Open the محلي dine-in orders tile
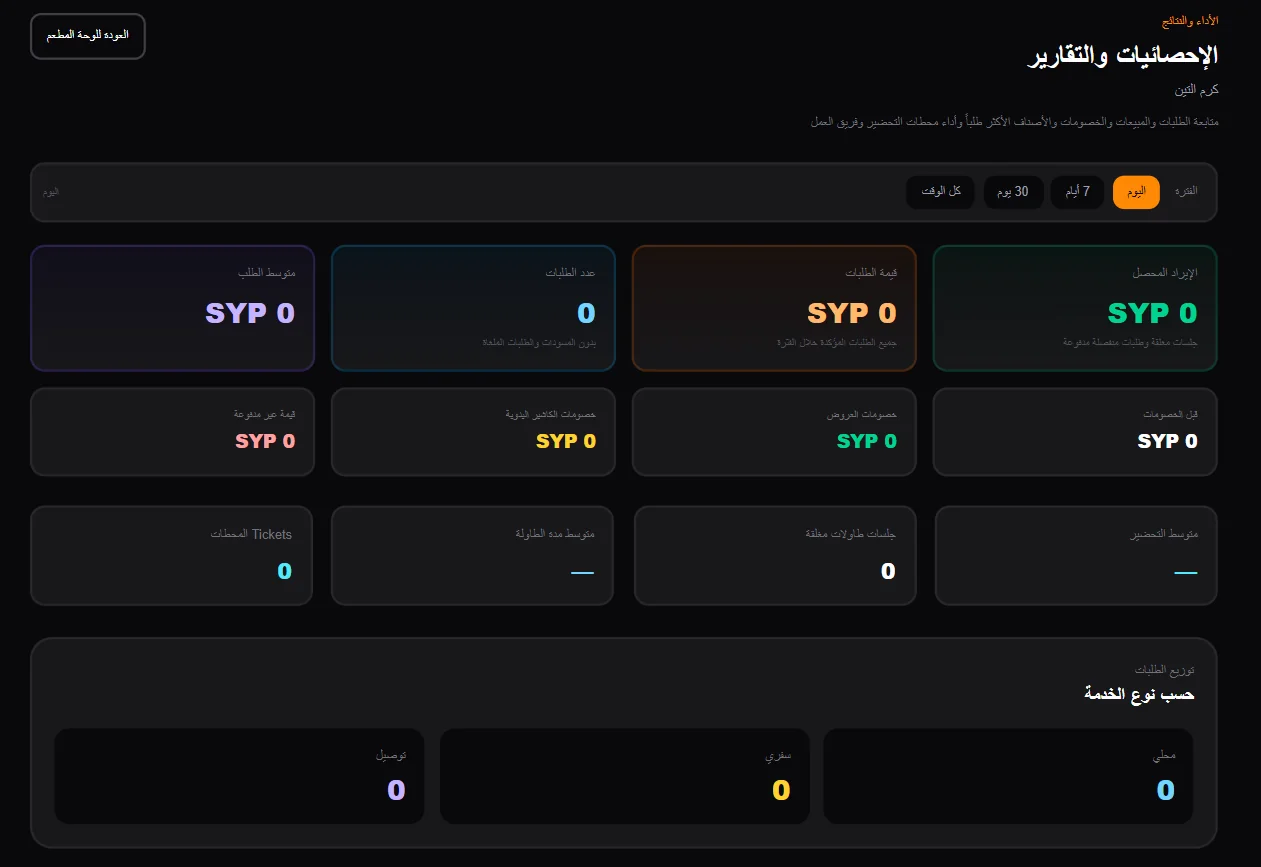Screen dimensions: 1261x867 tap(1008, 776)
